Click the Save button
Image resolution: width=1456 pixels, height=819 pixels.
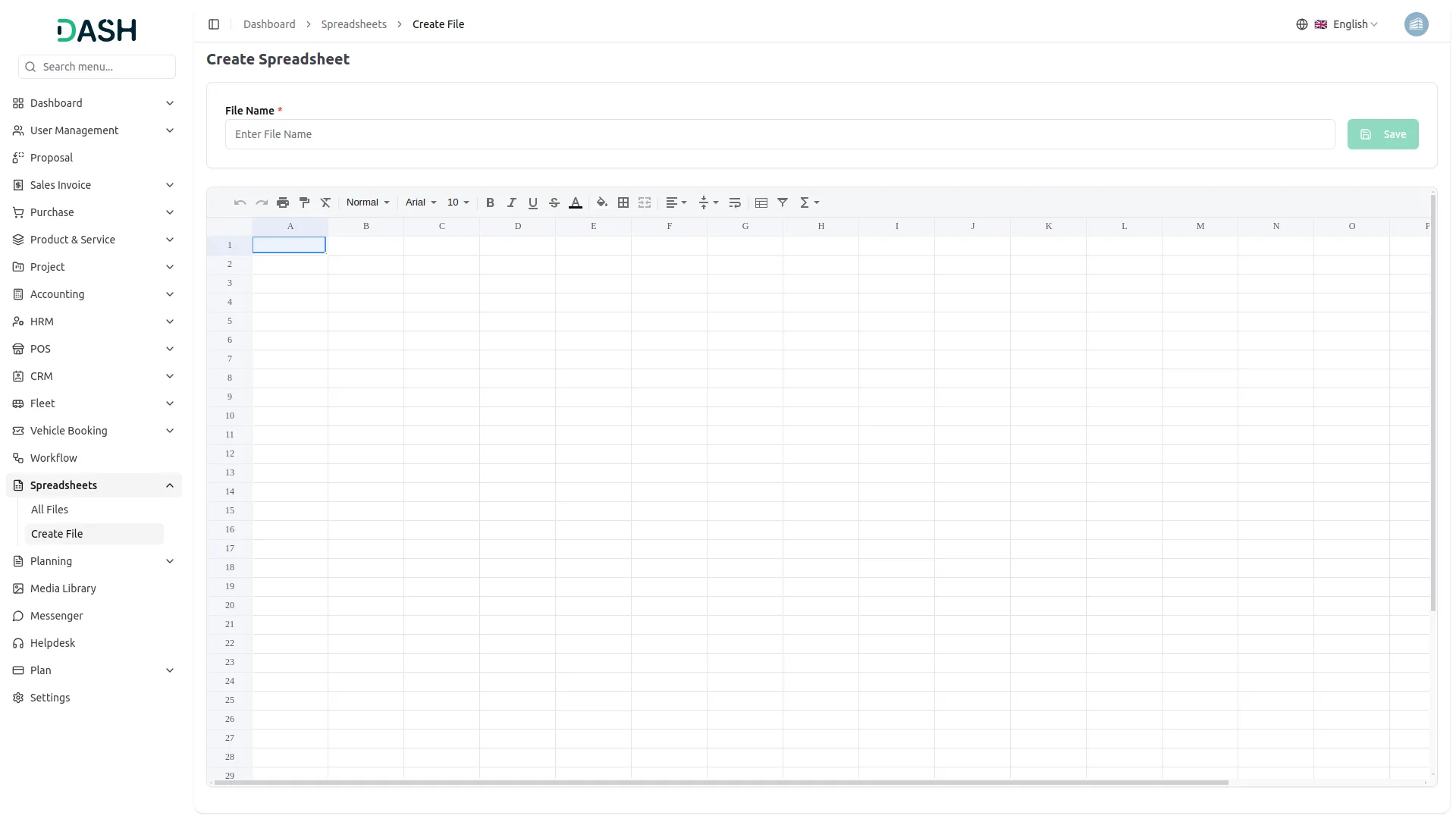tap(1382, 134)
